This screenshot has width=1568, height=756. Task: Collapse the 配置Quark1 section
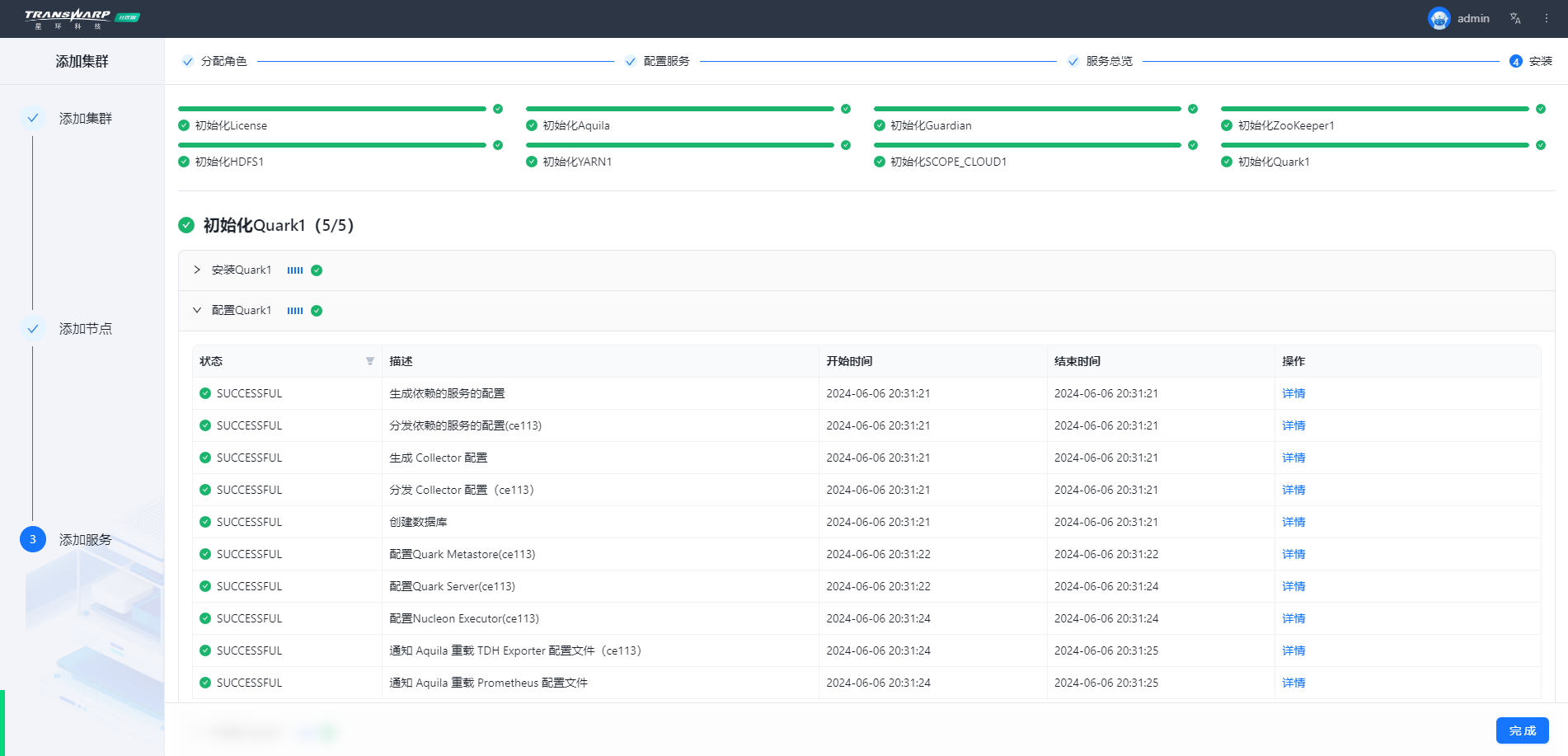click(x=197, y=310)
